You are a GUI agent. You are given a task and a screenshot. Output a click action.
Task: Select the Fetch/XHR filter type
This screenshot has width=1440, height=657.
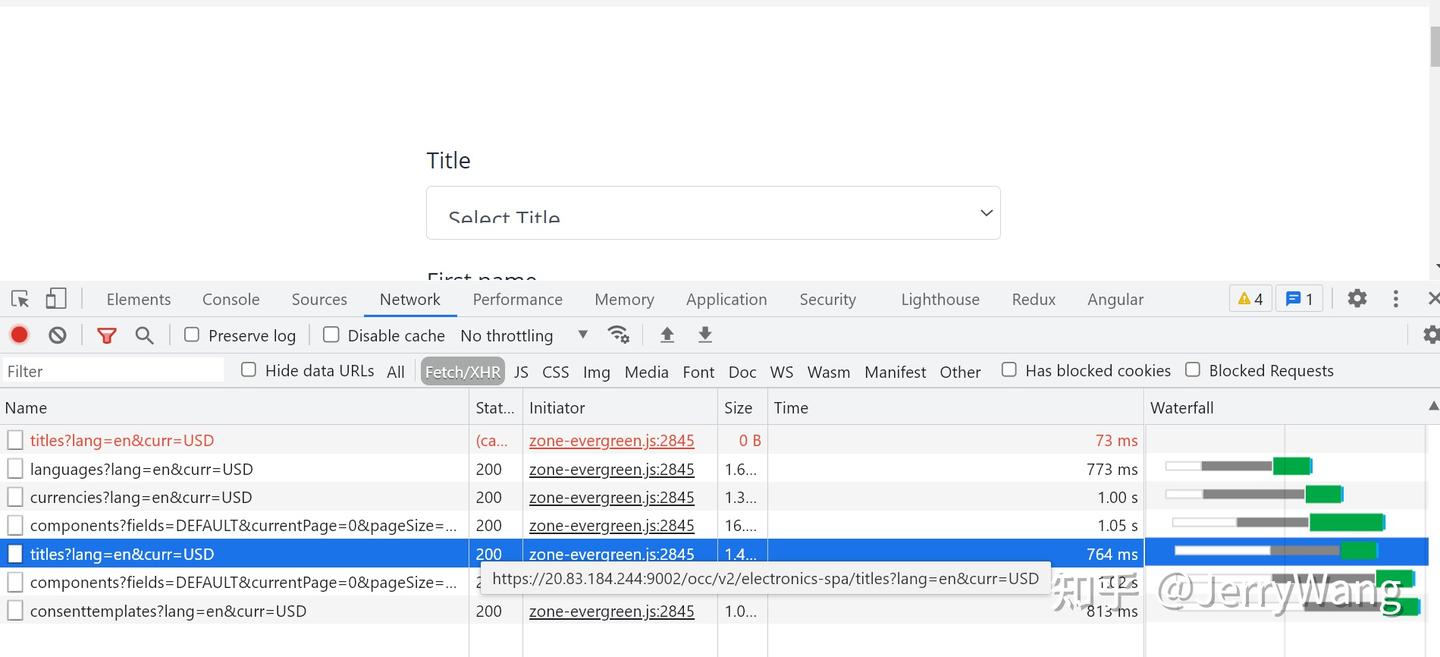pyautogui.click(x=462, y=371)
